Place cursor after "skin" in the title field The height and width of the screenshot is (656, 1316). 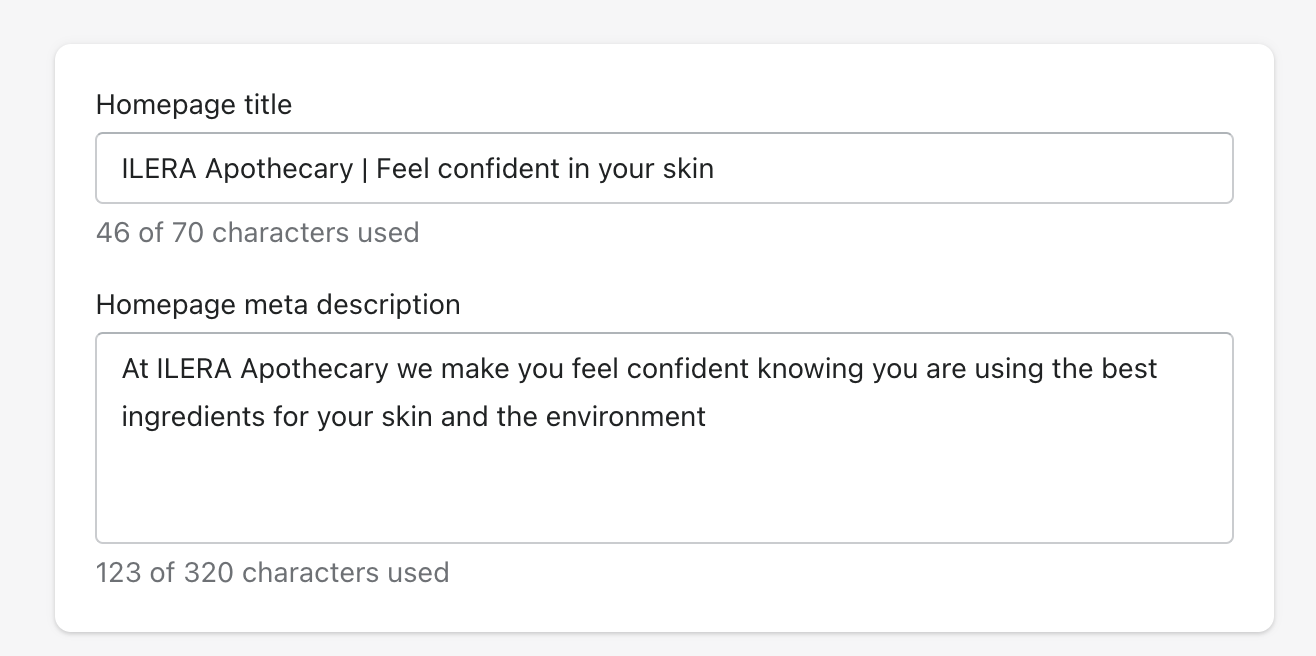click(716, 168)
